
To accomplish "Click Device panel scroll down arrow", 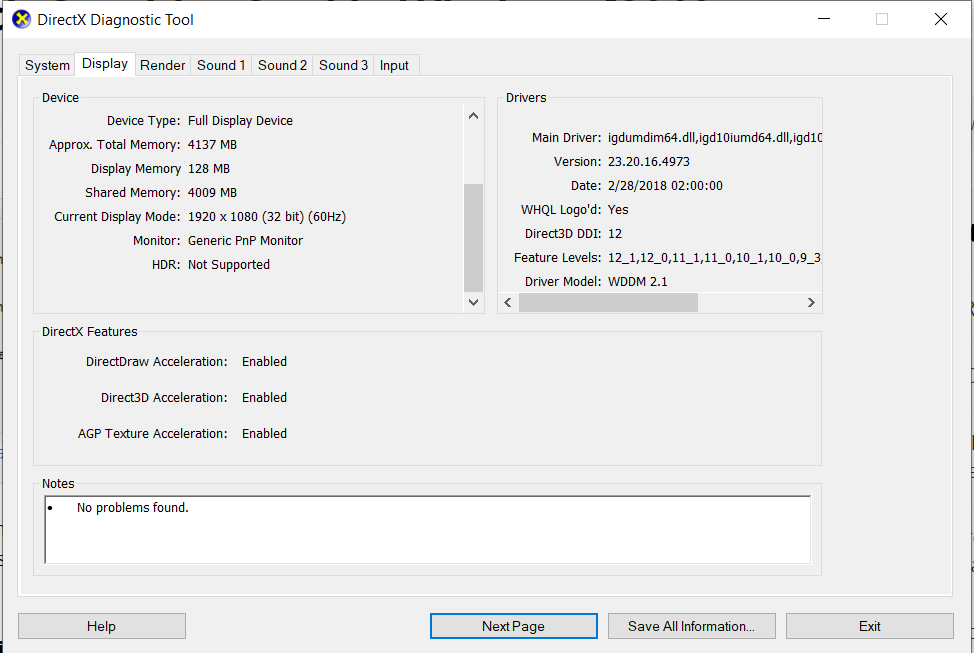I will [473, 302].
